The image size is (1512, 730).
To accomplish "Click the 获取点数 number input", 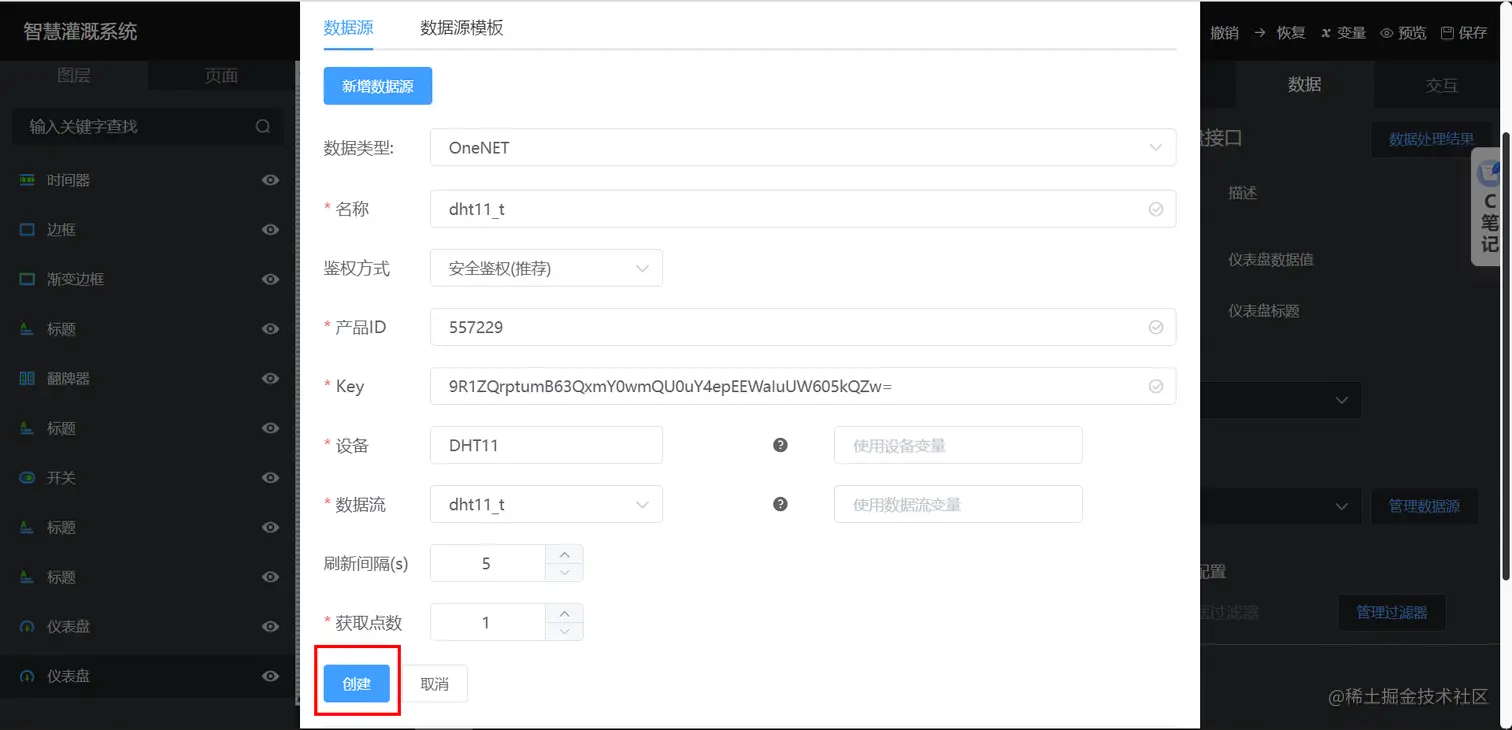I will click(x=488, y=622).
